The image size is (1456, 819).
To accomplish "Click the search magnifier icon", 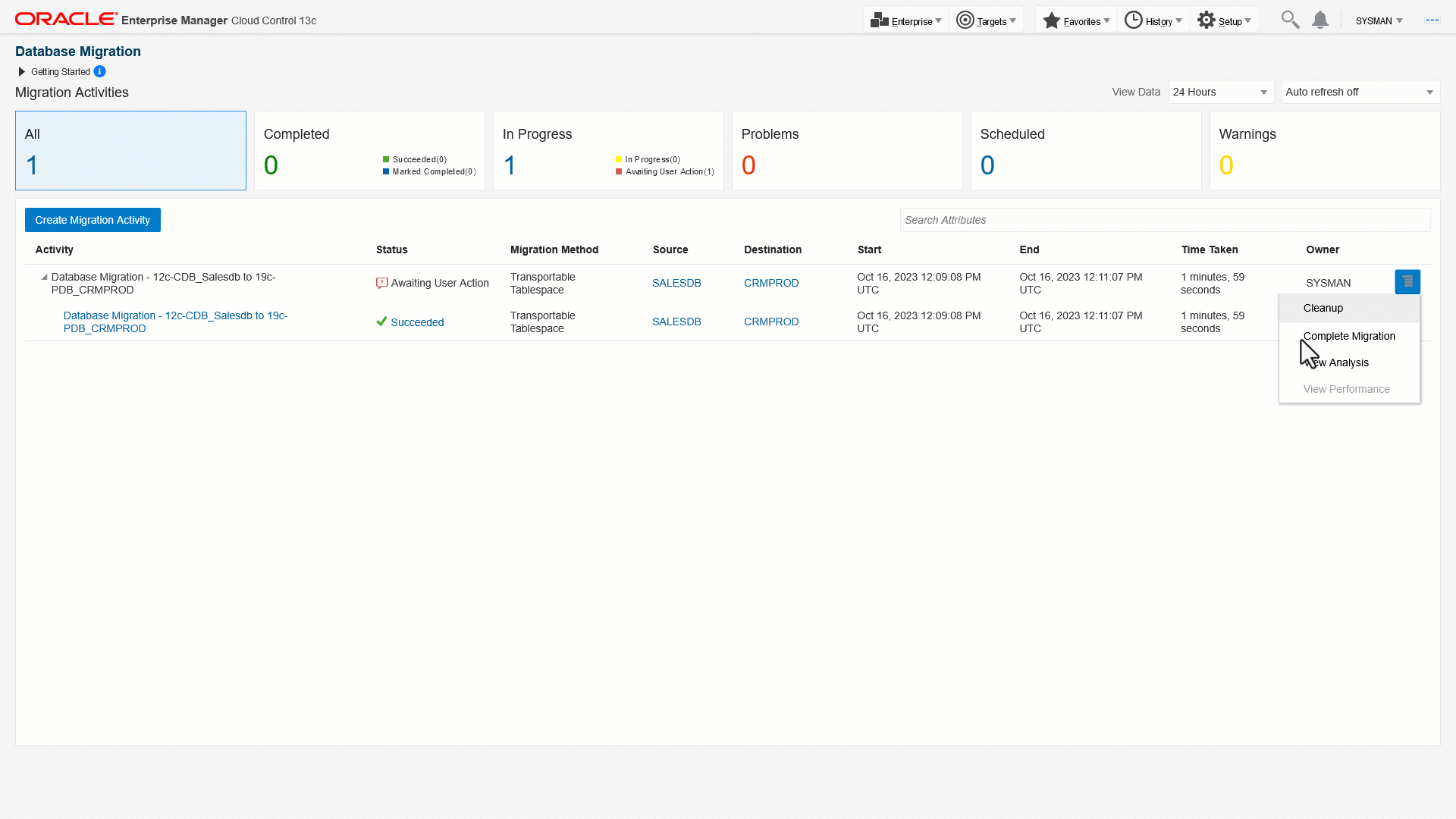I will [1290, 20].
